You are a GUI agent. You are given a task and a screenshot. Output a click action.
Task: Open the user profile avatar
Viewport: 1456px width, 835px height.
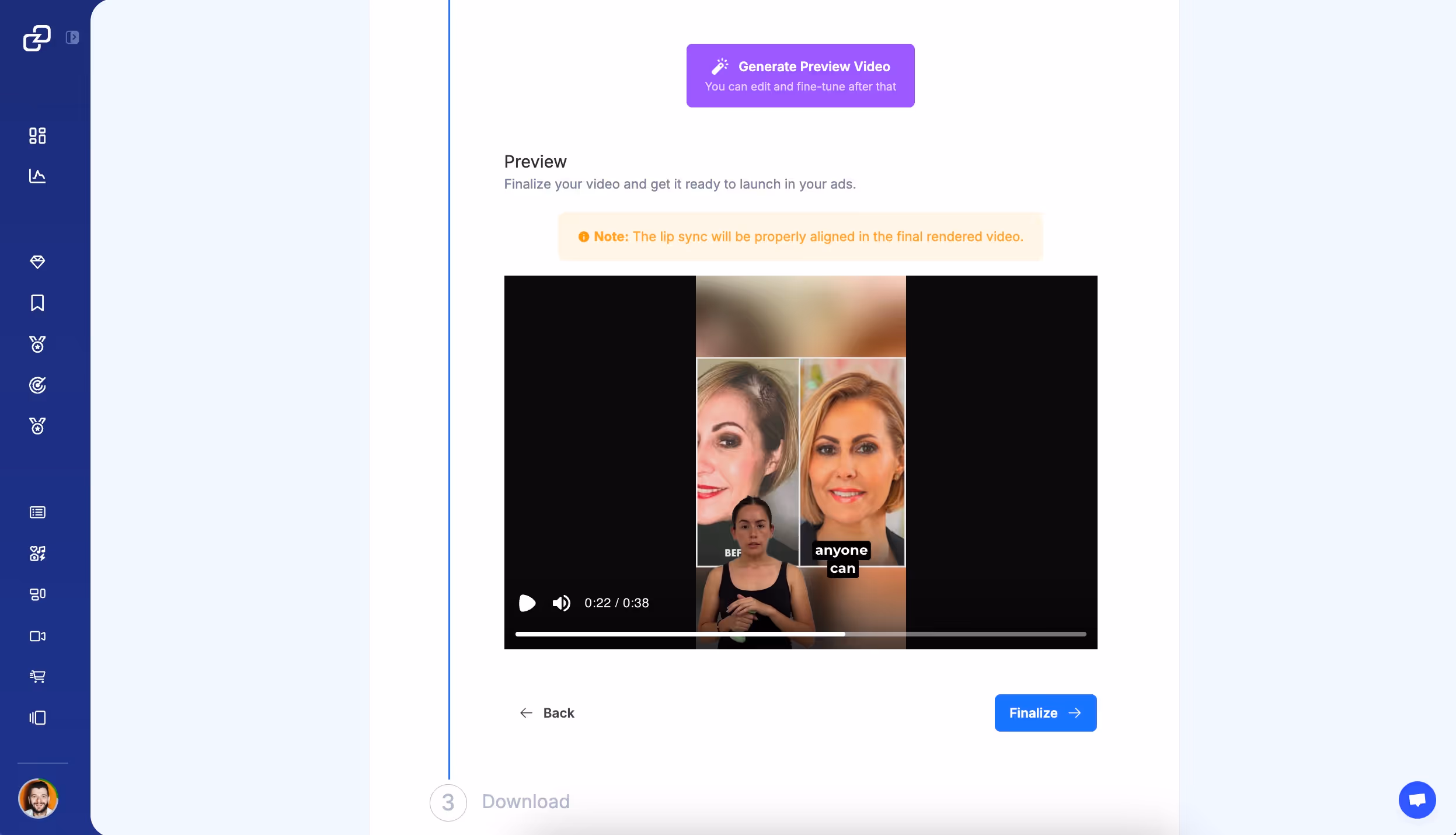pos(38,798)
